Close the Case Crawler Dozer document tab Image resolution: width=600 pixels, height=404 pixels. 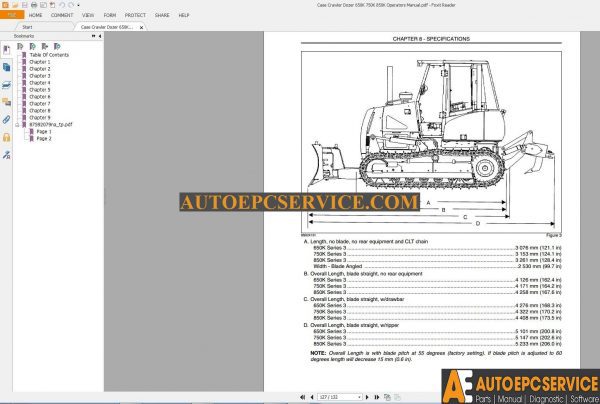point(141,28)
